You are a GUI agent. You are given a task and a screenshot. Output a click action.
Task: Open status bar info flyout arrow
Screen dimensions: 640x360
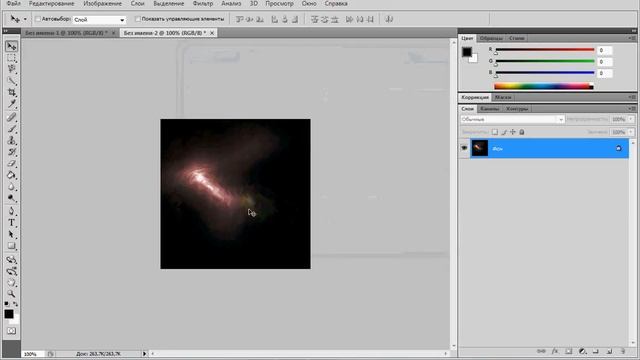click(144, 354)
